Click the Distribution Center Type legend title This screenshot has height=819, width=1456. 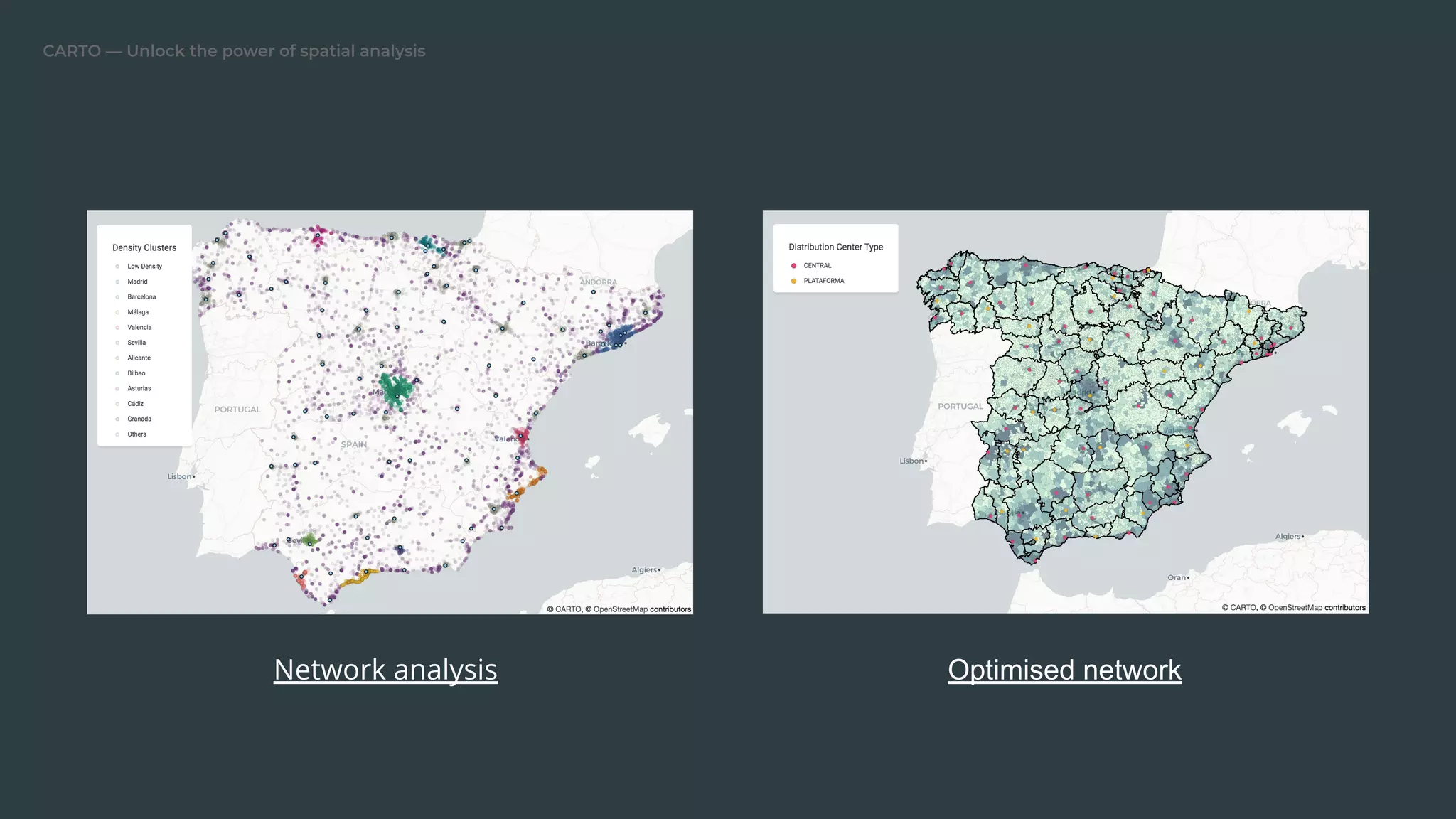coord(835,247)
